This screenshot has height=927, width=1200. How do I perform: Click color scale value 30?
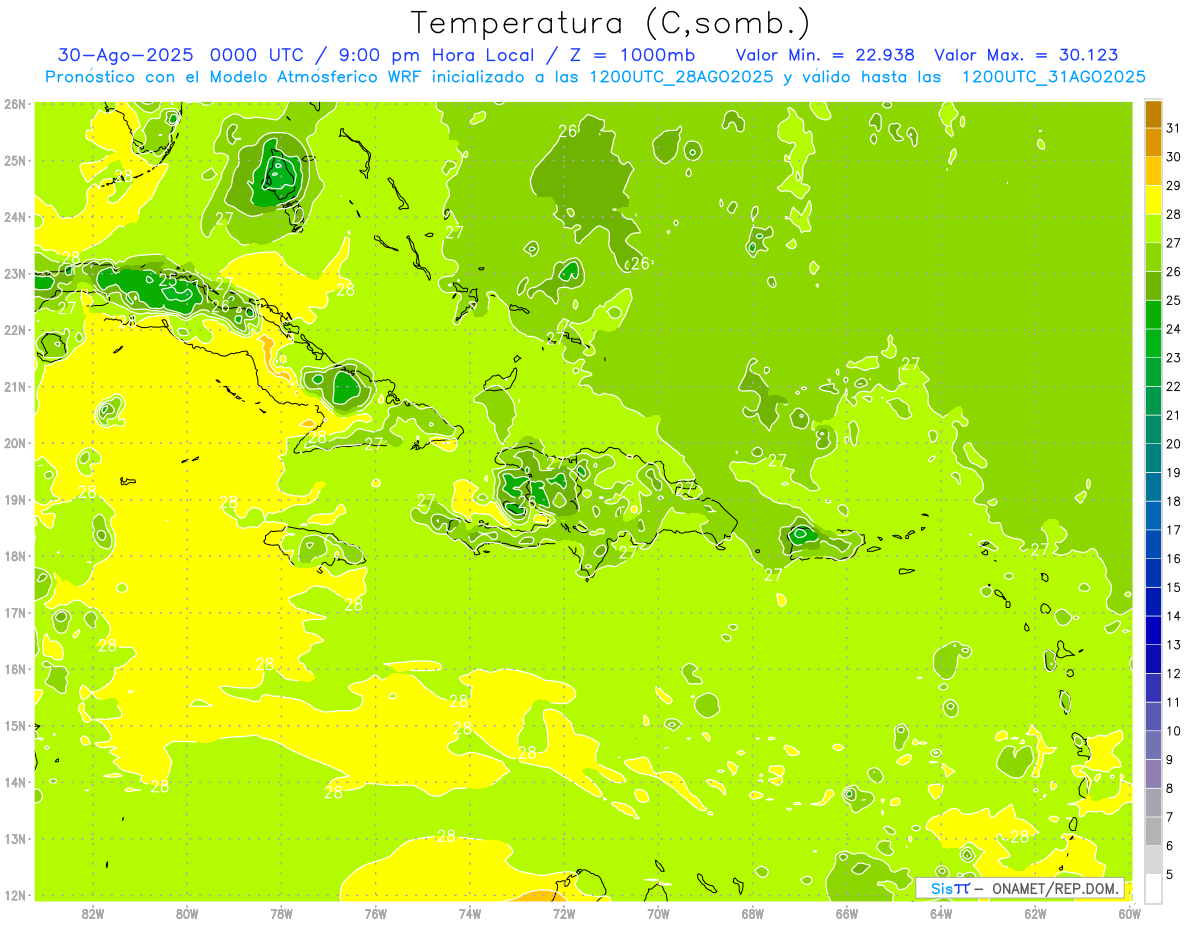pyautogui.click(x=1174, y=157)
